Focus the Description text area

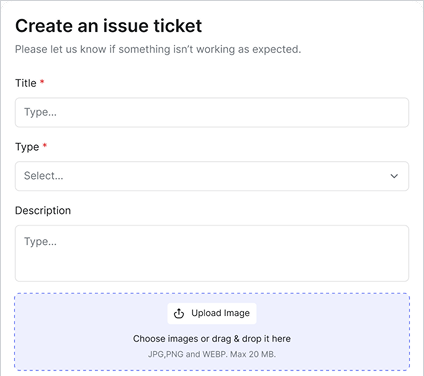(x=212, y=253)
